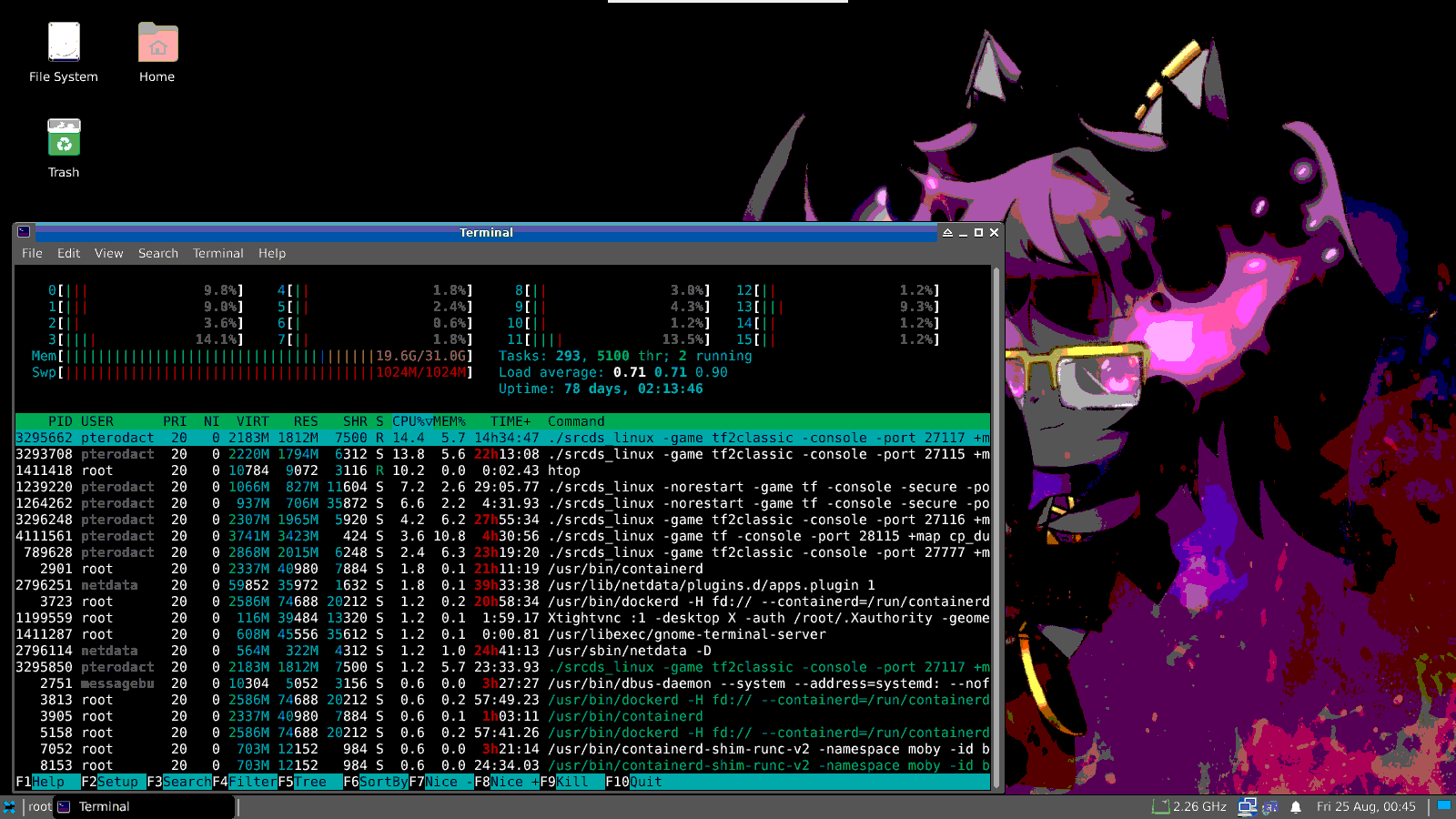
Task: Open the View menu in Terminal
Action: pyautogui.click(x=108, y=253)
